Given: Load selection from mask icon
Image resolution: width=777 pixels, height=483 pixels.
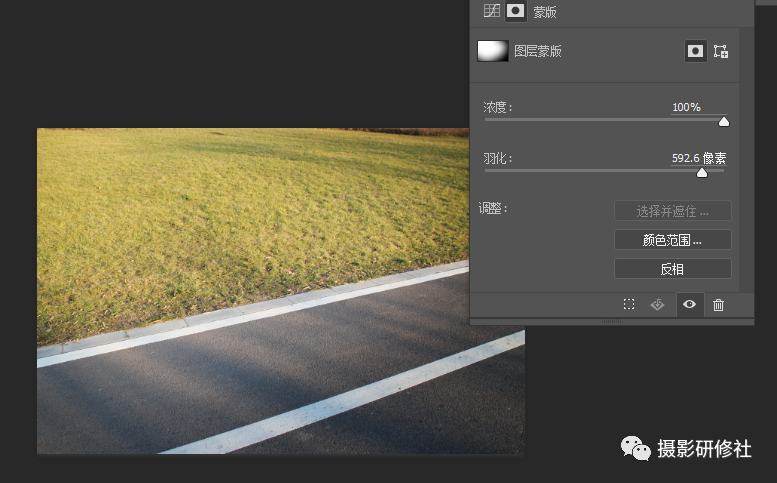Looking at the screenshot, I should [x=629, y=304].
